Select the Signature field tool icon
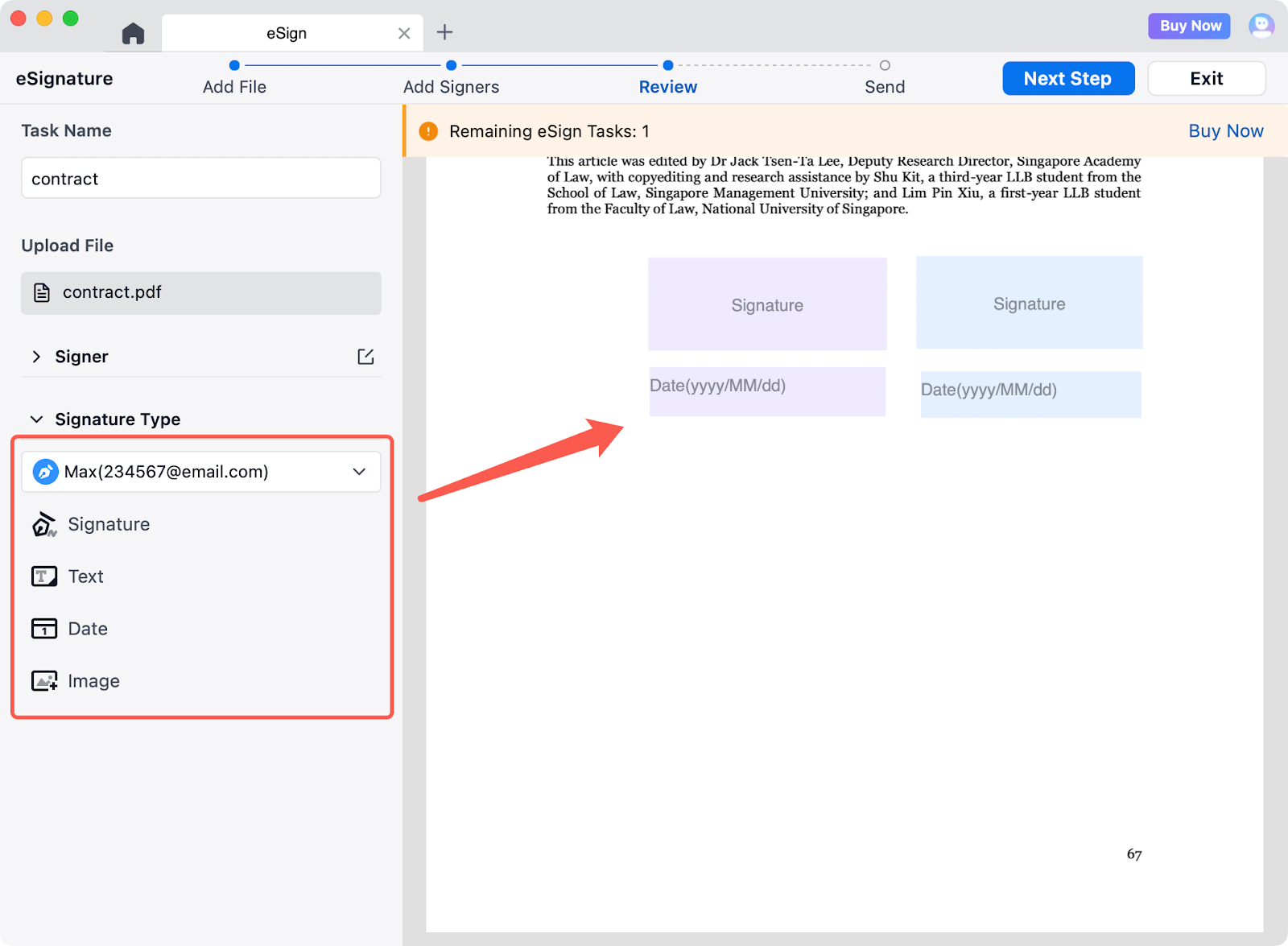Viewport: 1288px width, 946px height. coord(44,524)
